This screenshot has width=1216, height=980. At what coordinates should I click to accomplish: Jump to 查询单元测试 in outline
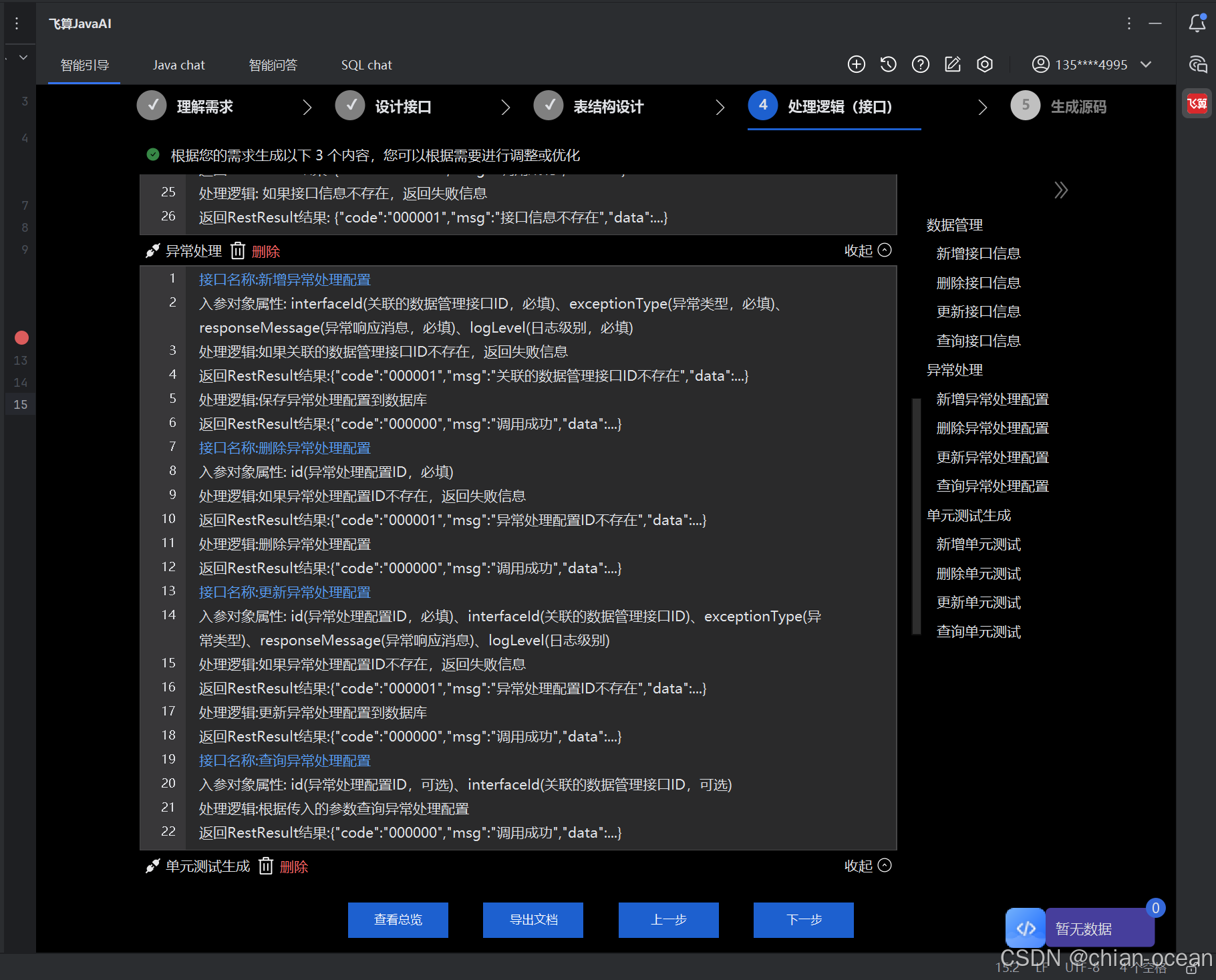click(x=978, y=631)
